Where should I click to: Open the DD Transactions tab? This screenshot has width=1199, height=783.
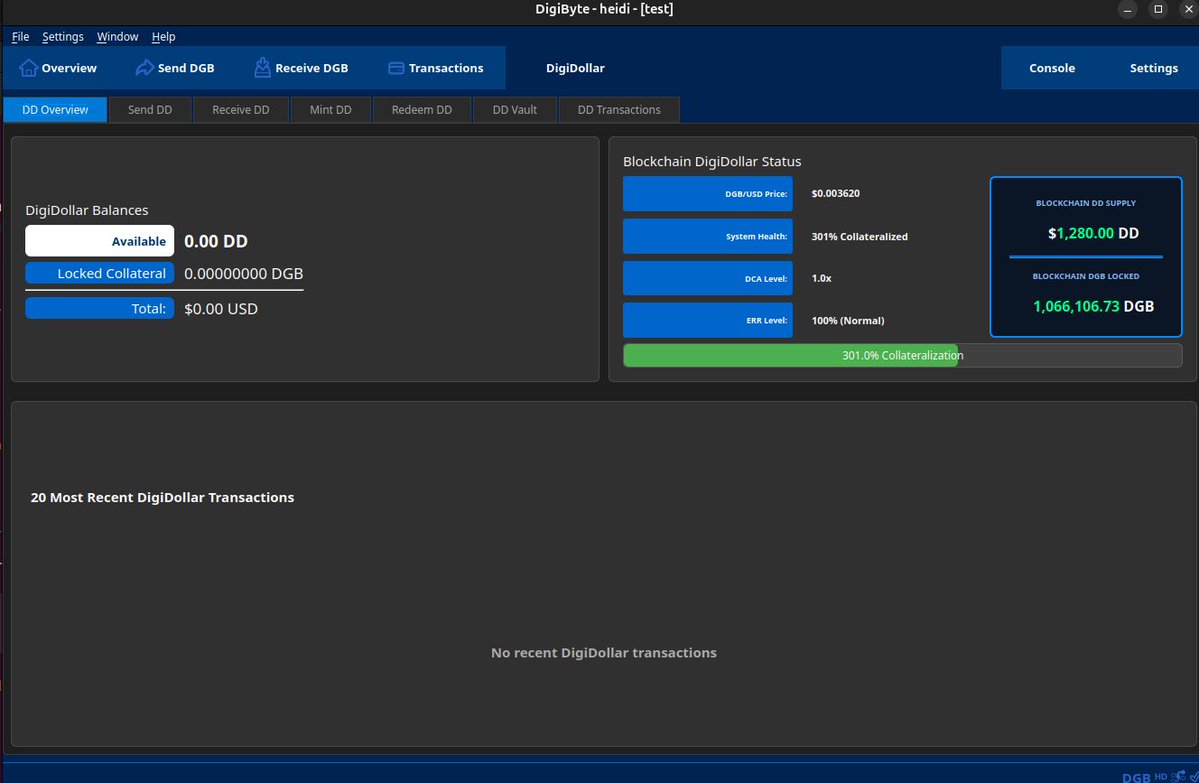[619, 109]
